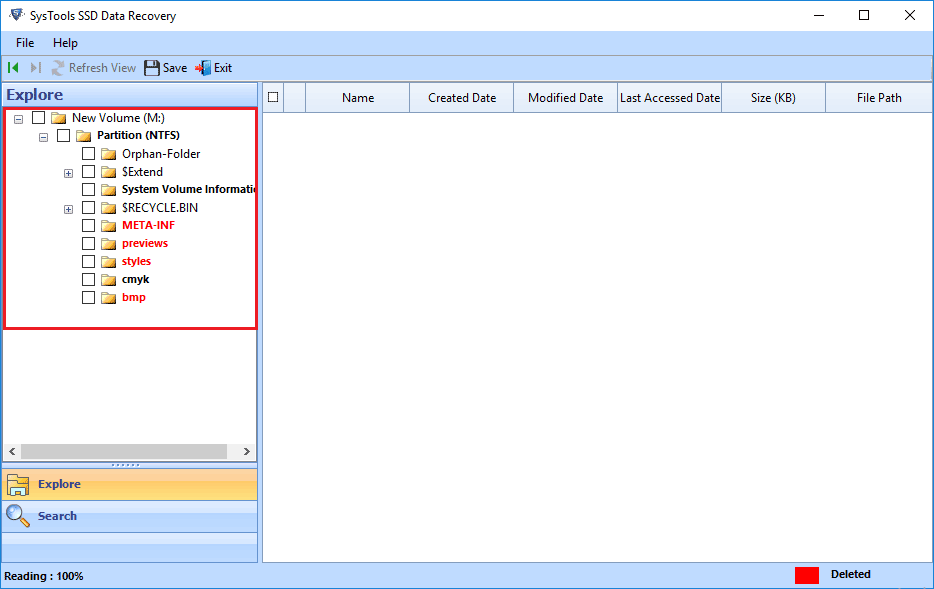Click the Save toolbar label
Viewport: 934px width, 589px height.
(x=175, y=68)
